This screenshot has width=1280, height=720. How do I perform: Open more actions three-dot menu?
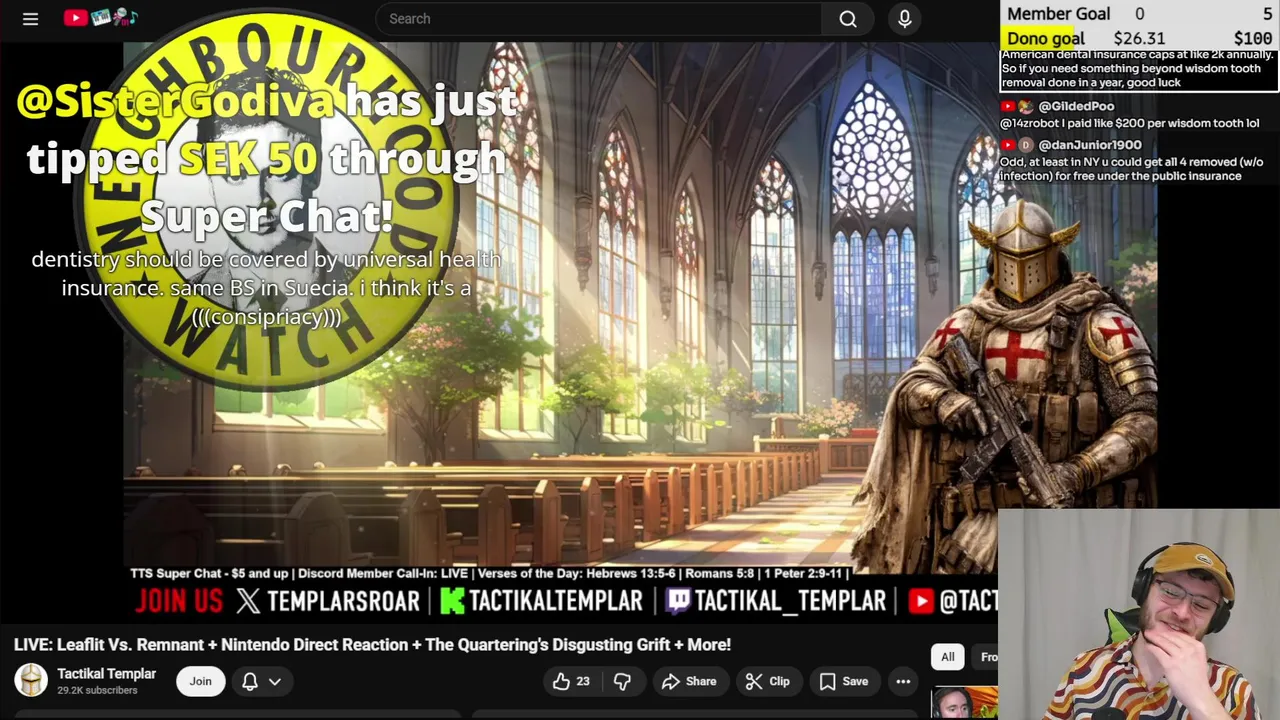point(903,681)
